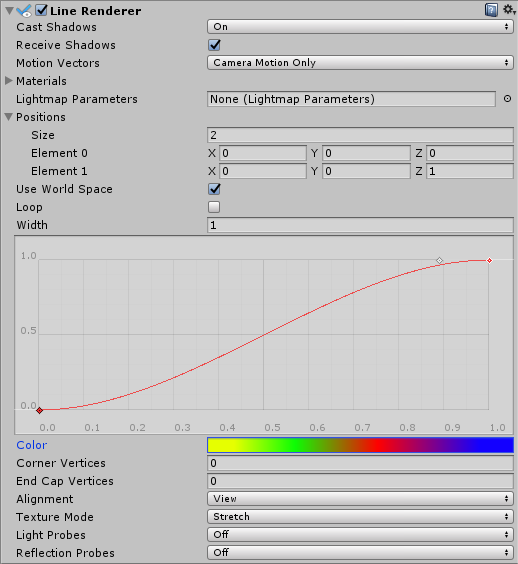Open the Alignment dropdown set to View
This screenshot has width=518, height=564.
pos(360,499)
